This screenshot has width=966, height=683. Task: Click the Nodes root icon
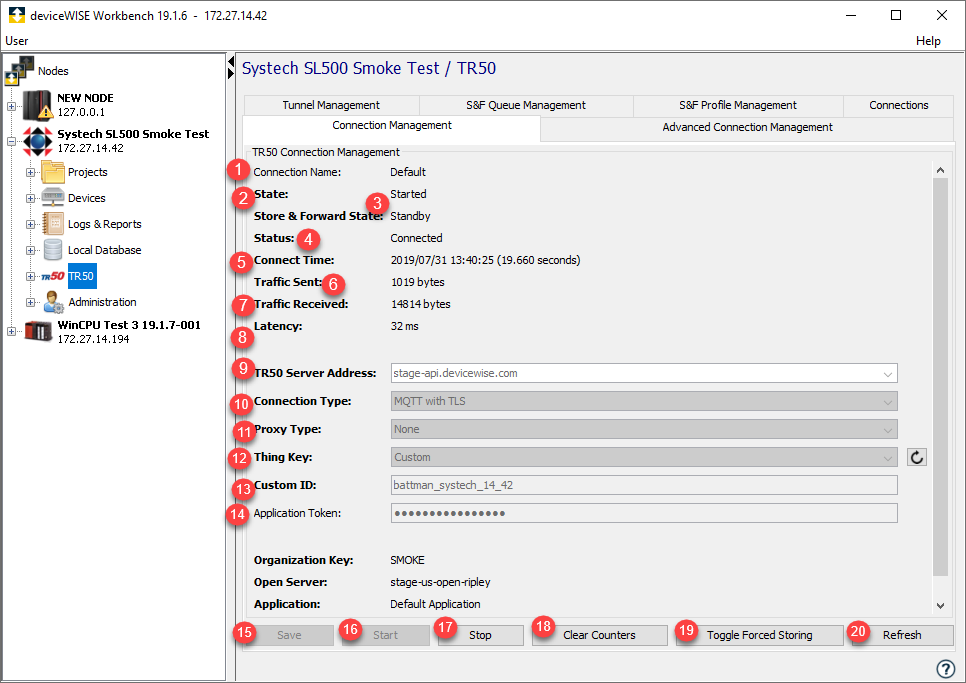[x=18, y=71]
